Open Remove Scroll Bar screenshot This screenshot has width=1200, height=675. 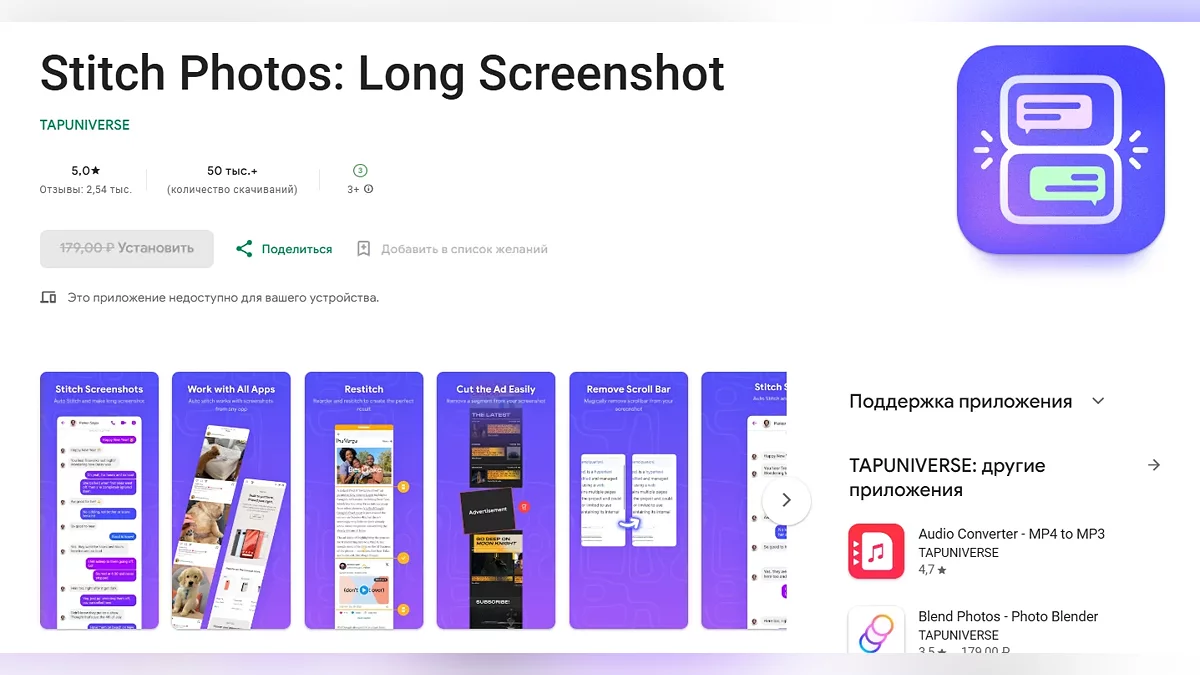629,501
